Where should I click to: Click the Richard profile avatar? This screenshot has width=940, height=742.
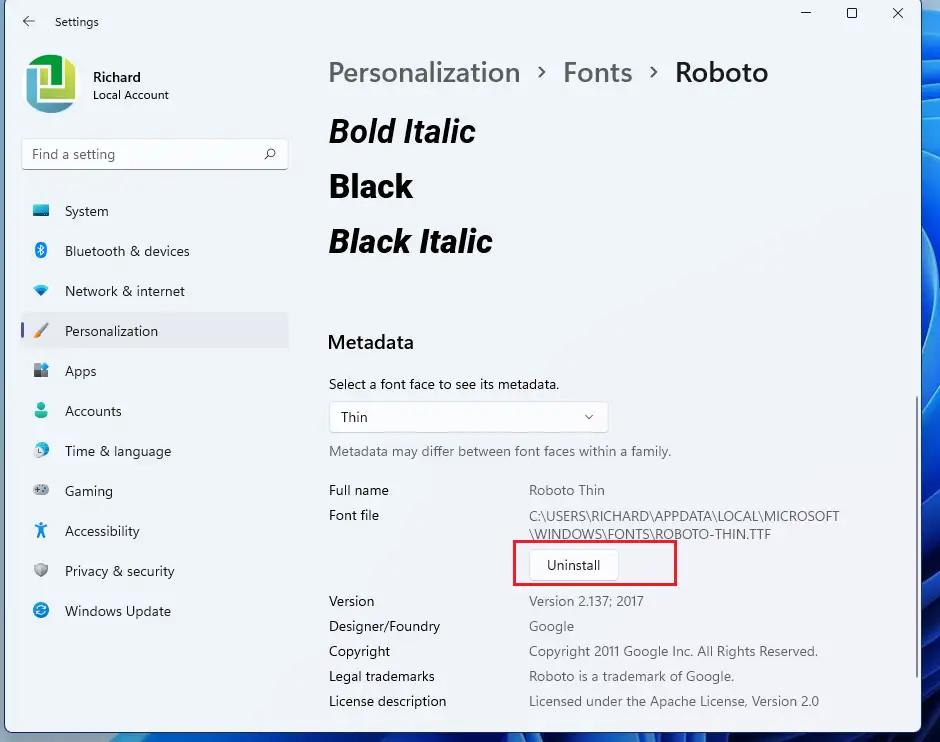[x=52, y=83]
